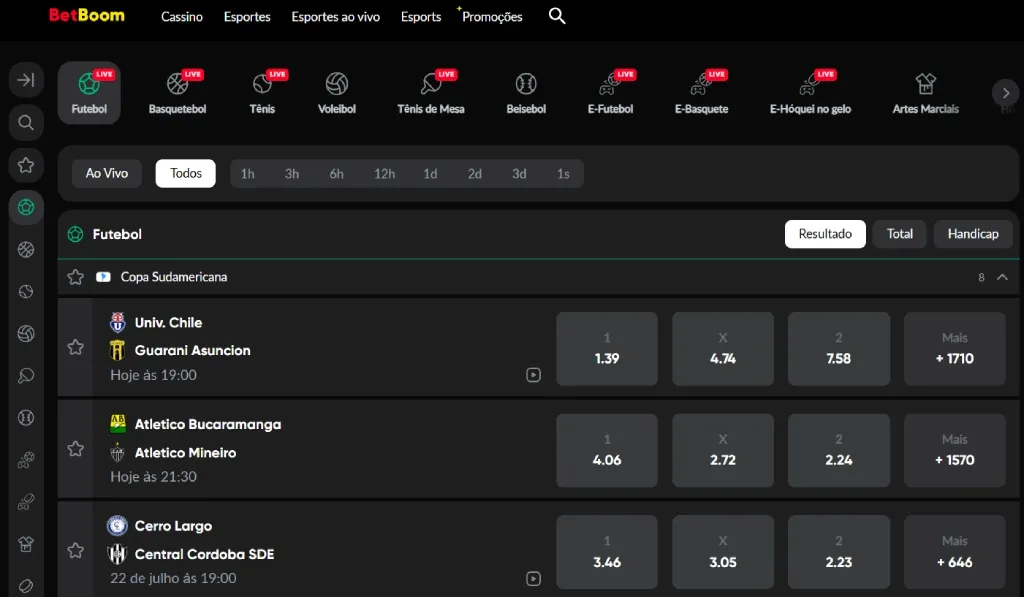Choose Basquetebol sport category
The height and width of the screenshot is (597, 1024).
pyautogui.click(x=178, y=93)
